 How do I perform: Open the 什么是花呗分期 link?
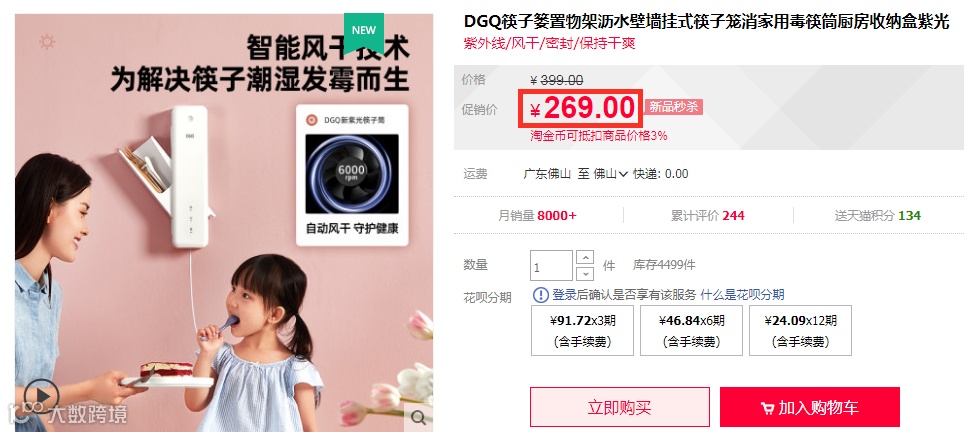click(x=742, y=295)
